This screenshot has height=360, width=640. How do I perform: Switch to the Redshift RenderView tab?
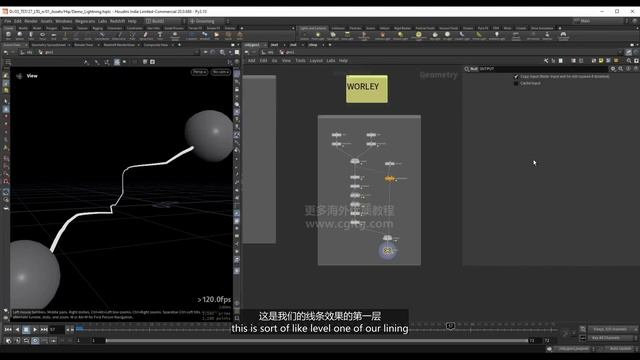coord(119,45)
